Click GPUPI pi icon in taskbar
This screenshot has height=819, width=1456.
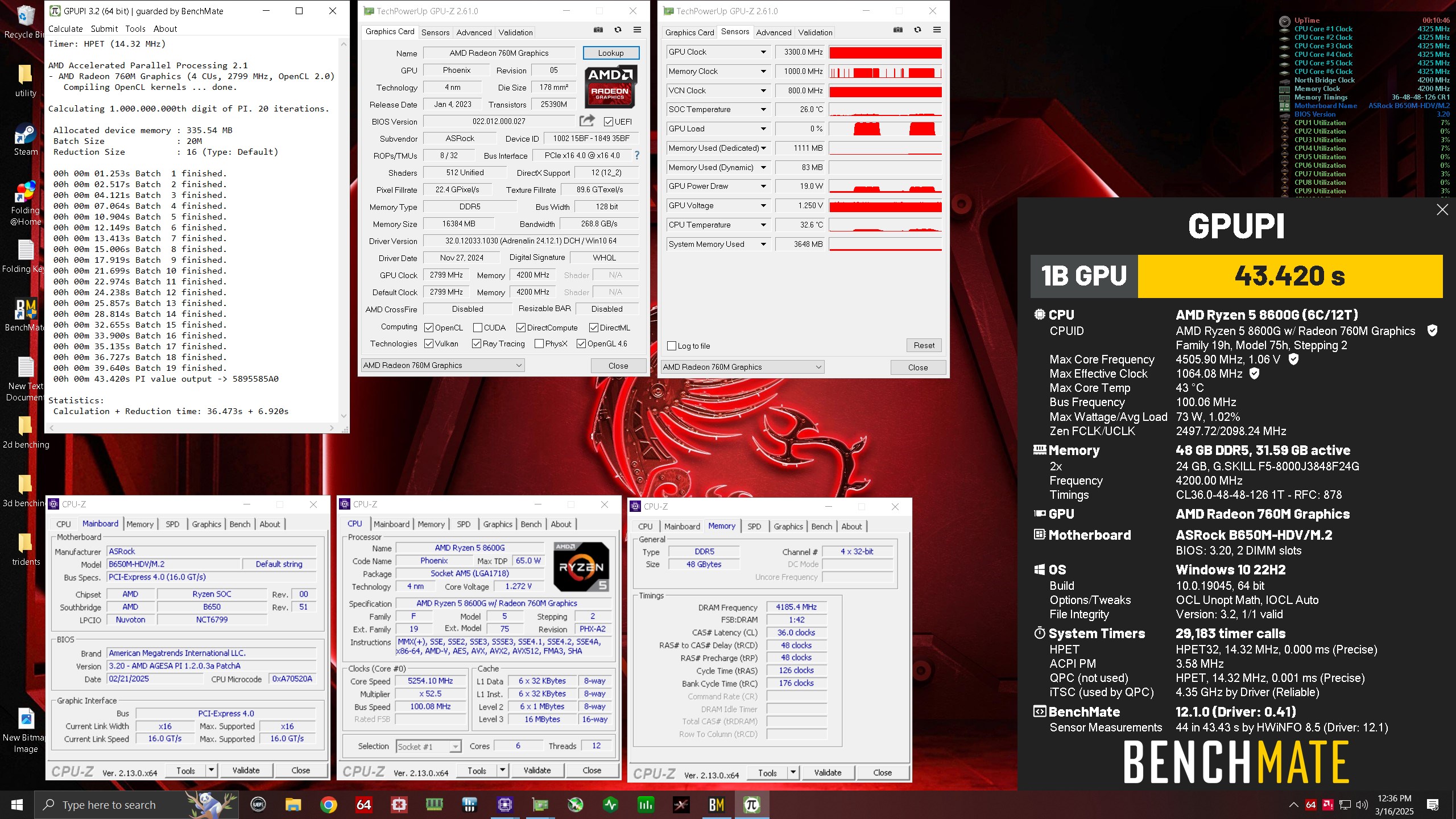pos(751,805)
